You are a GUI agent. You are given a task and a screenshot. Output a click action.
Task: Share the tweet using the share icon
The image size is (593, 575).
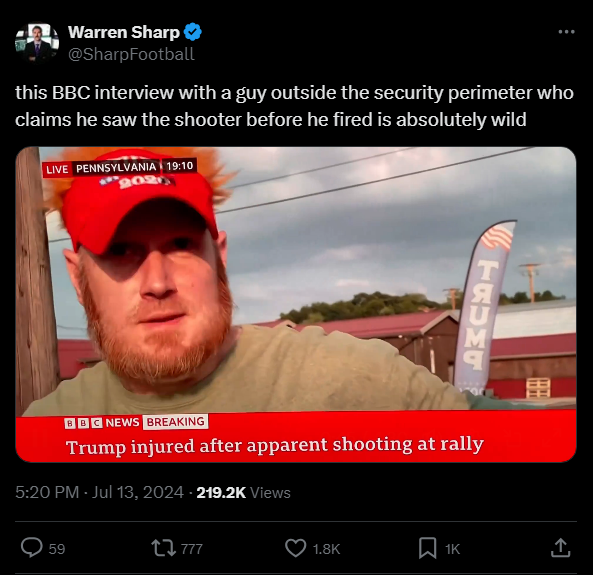[560, 548]
